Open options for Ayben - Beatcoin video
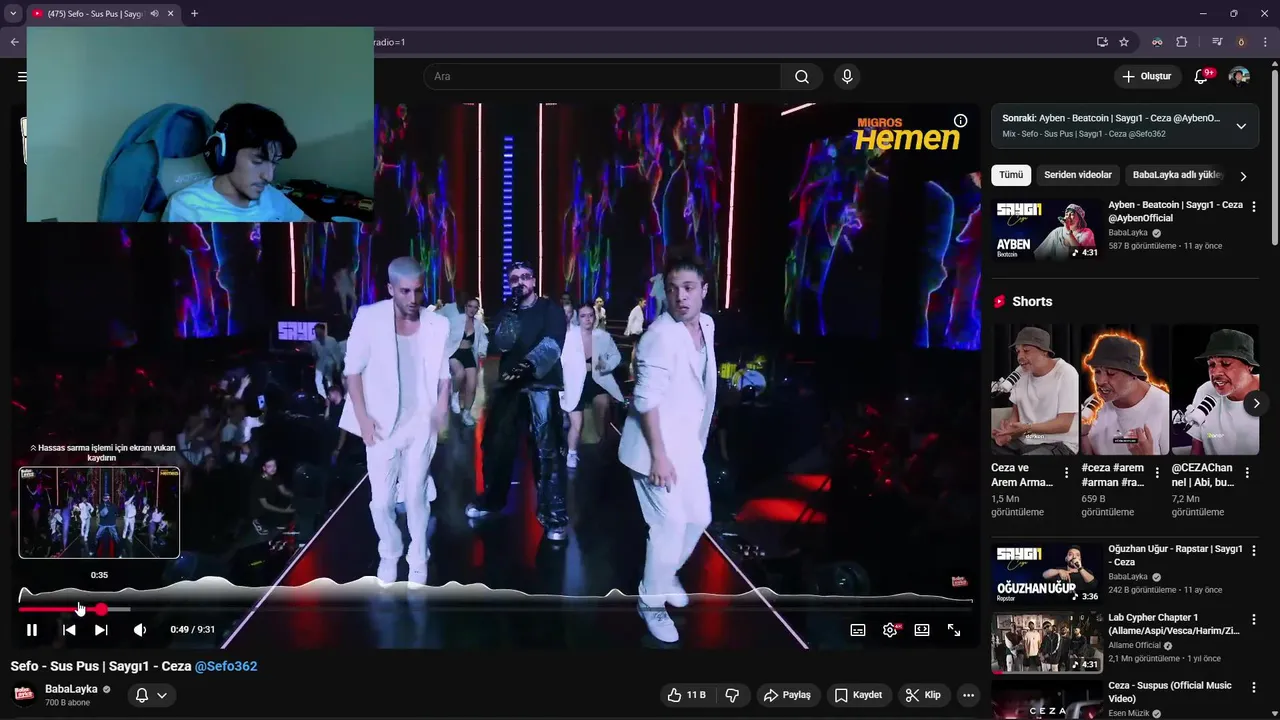Image resolution: width=1280 pixels, height=720 pixels. click(1254, 206)
